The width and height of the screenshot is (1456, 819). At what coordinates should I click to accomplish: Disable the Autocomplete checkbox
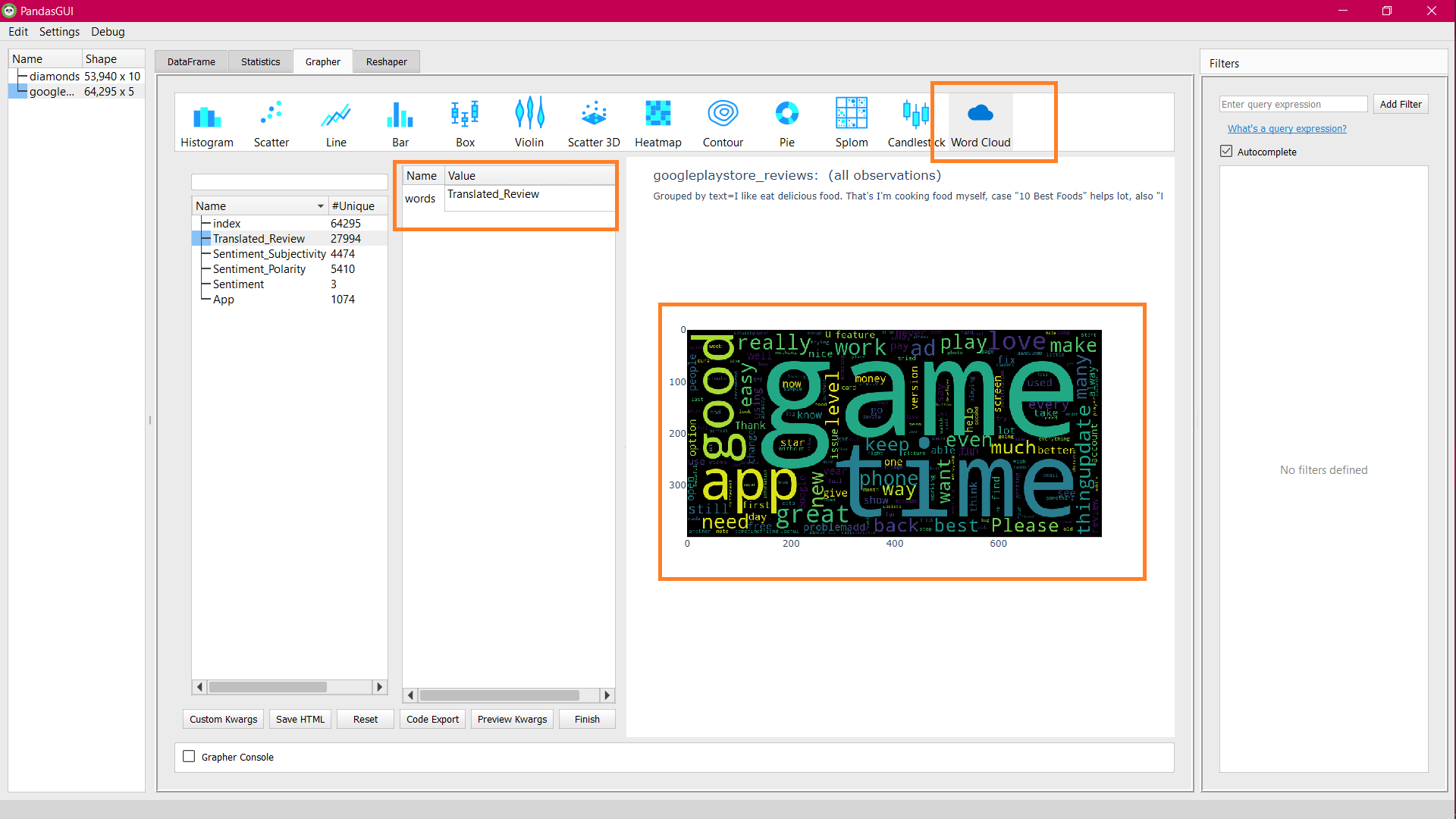(x=1226, y=152)
